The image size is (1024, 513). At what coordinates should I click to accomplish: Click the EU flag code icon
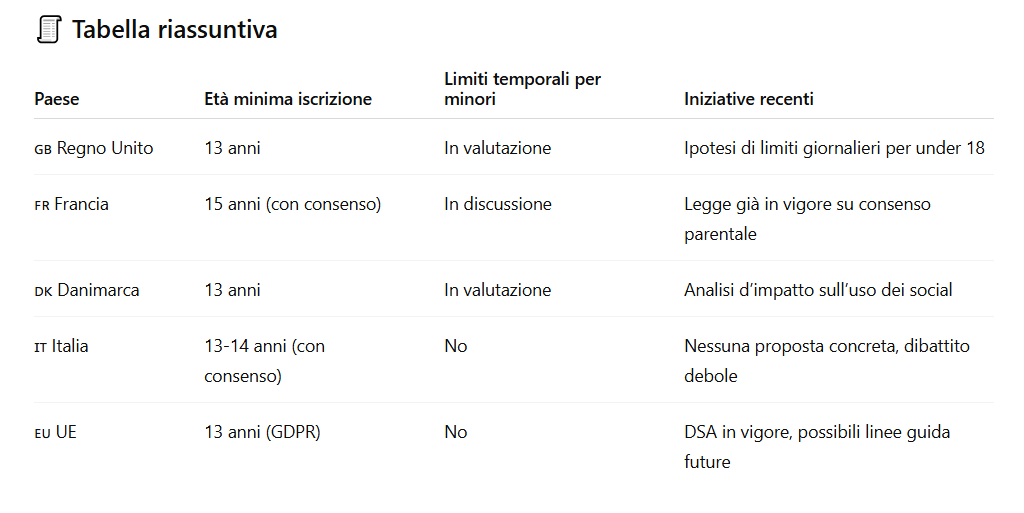(42, 433)
